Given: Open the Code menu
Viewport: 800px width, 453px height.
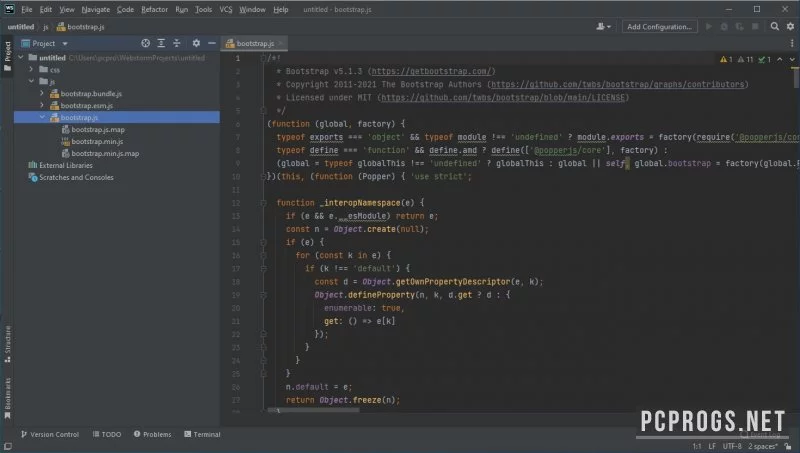Looking at the screenshot, I should [125, 9].
